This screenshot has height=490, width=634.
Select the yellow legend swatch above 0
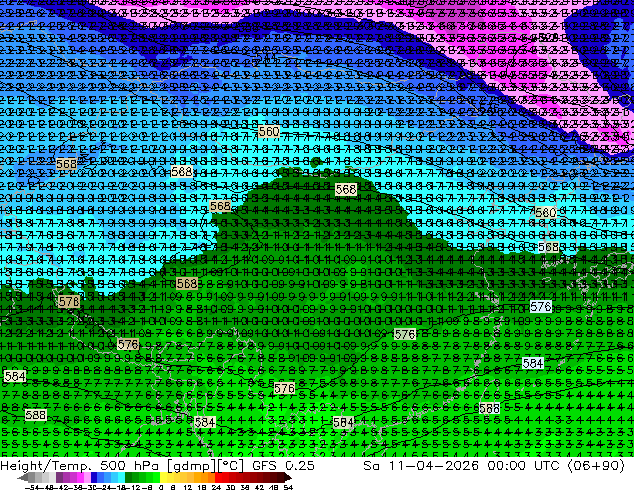[163, 478]
